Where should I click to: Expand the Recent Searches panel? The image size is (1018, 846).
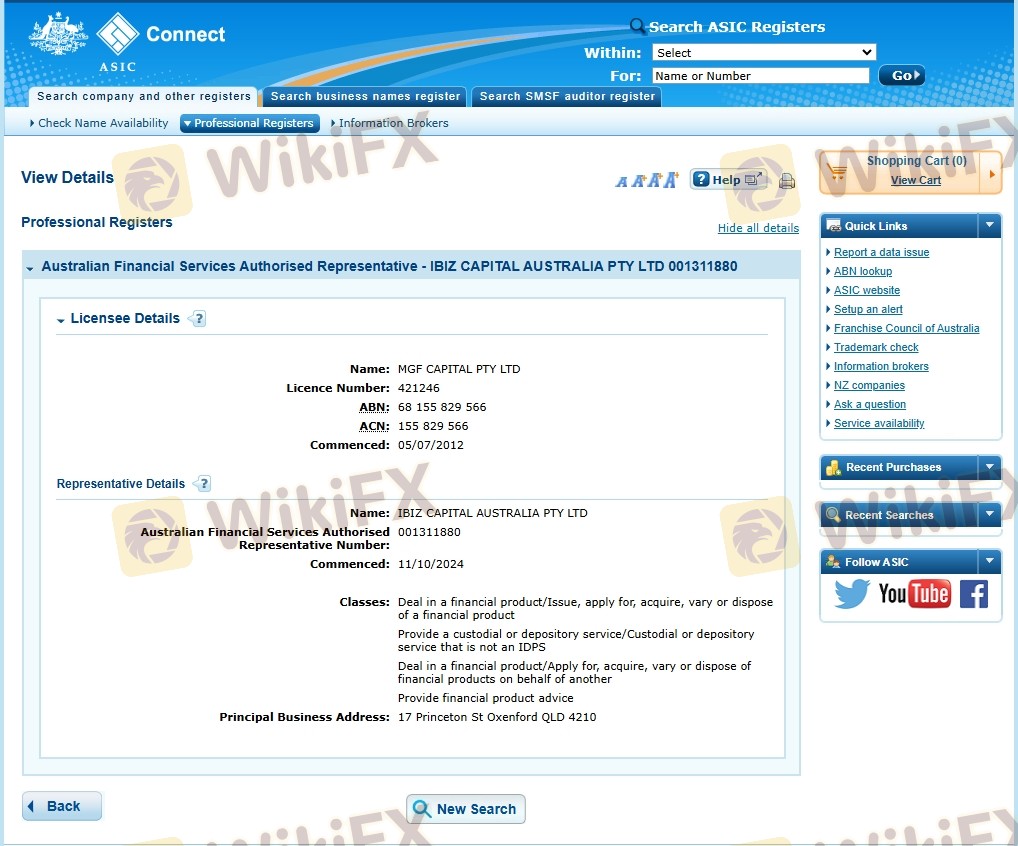(989, 515)
